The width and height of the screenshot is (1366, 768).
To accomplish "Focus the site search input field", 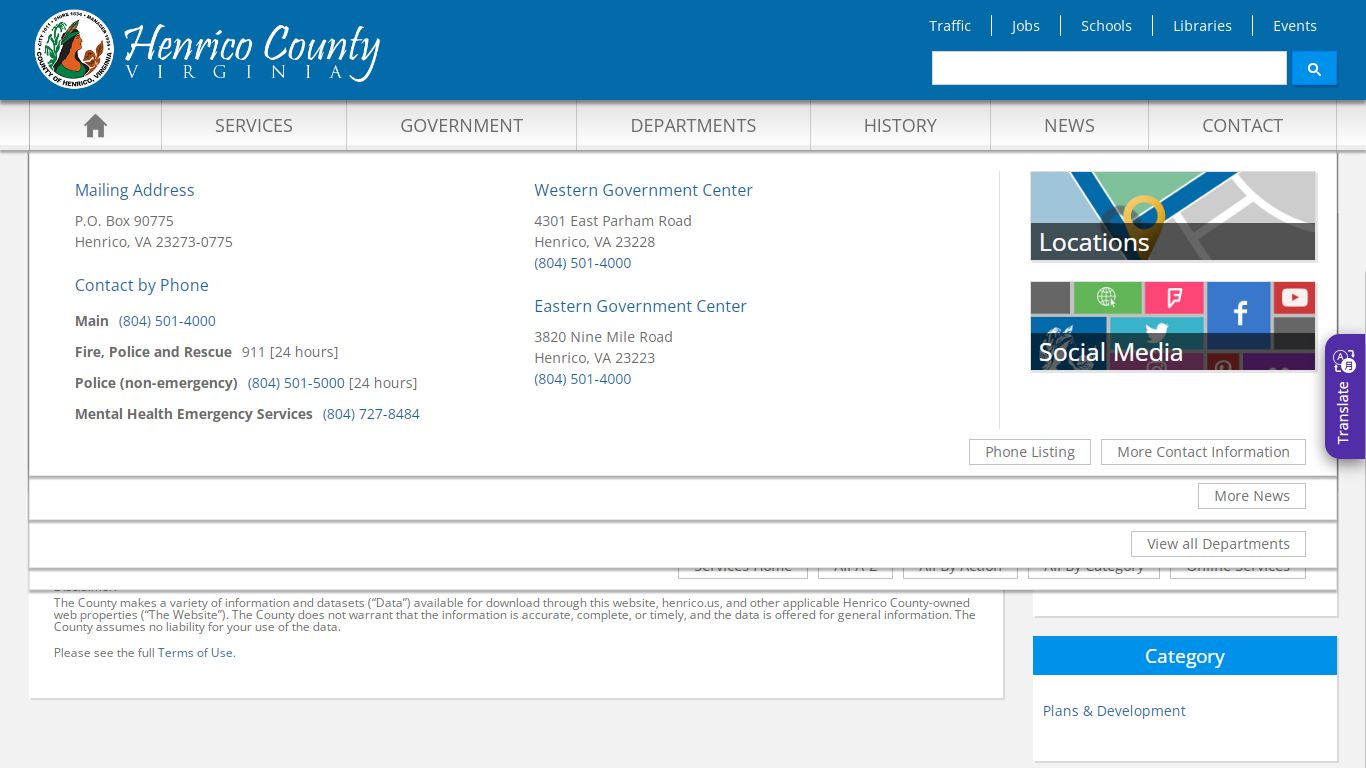I will click(x=1109, y=68).
